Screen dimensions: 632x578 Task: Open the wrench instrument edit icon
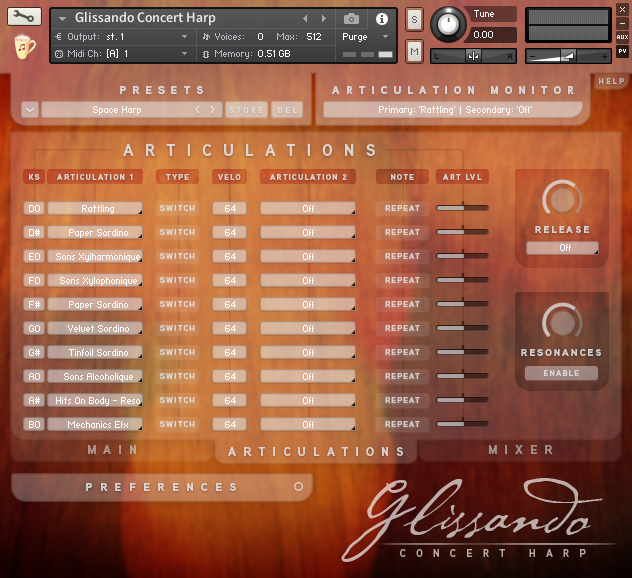click(24, 17)
